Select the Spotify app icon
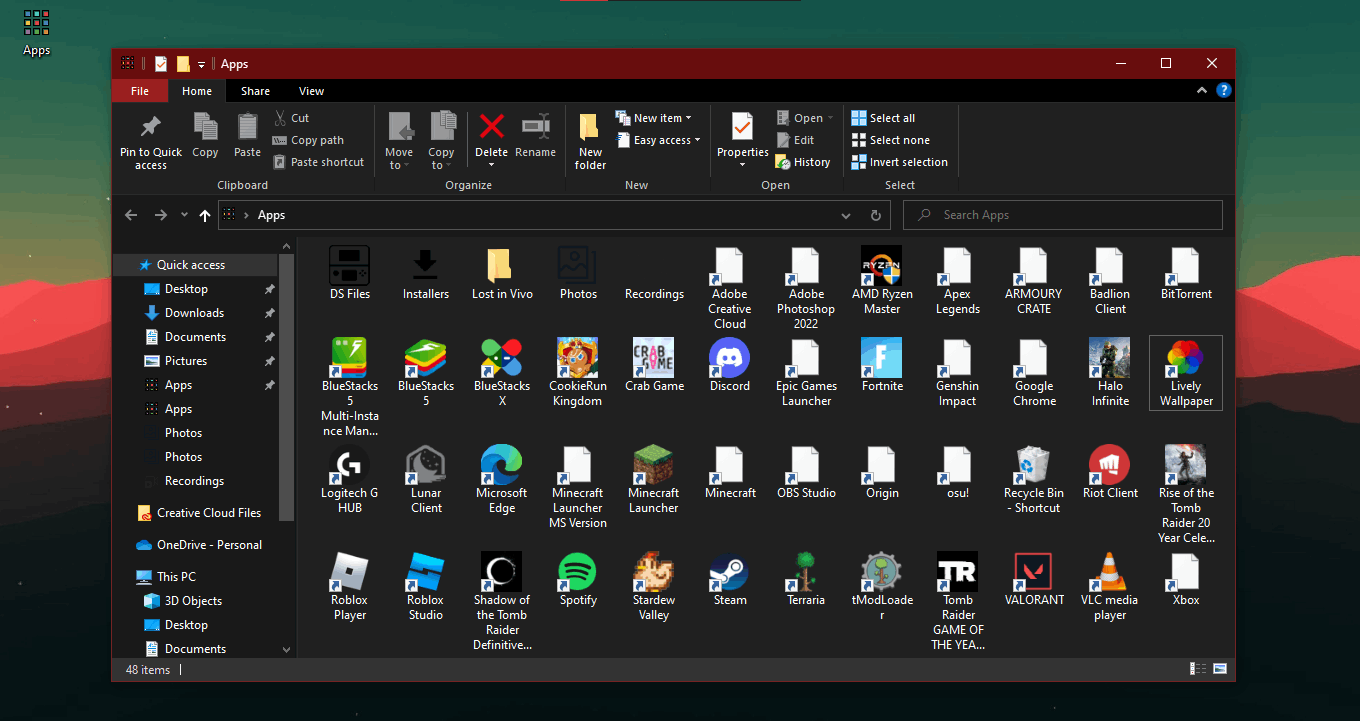This screenshot has width=1360, height=721. [578, 573]
